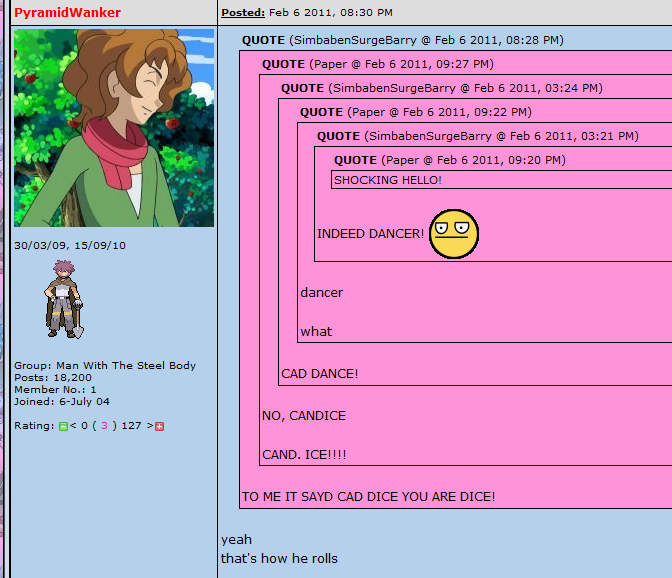
Task: Click the dates "30/03/09, 15/09/10"
Action: pyautogui.click(x=70, y=246)
